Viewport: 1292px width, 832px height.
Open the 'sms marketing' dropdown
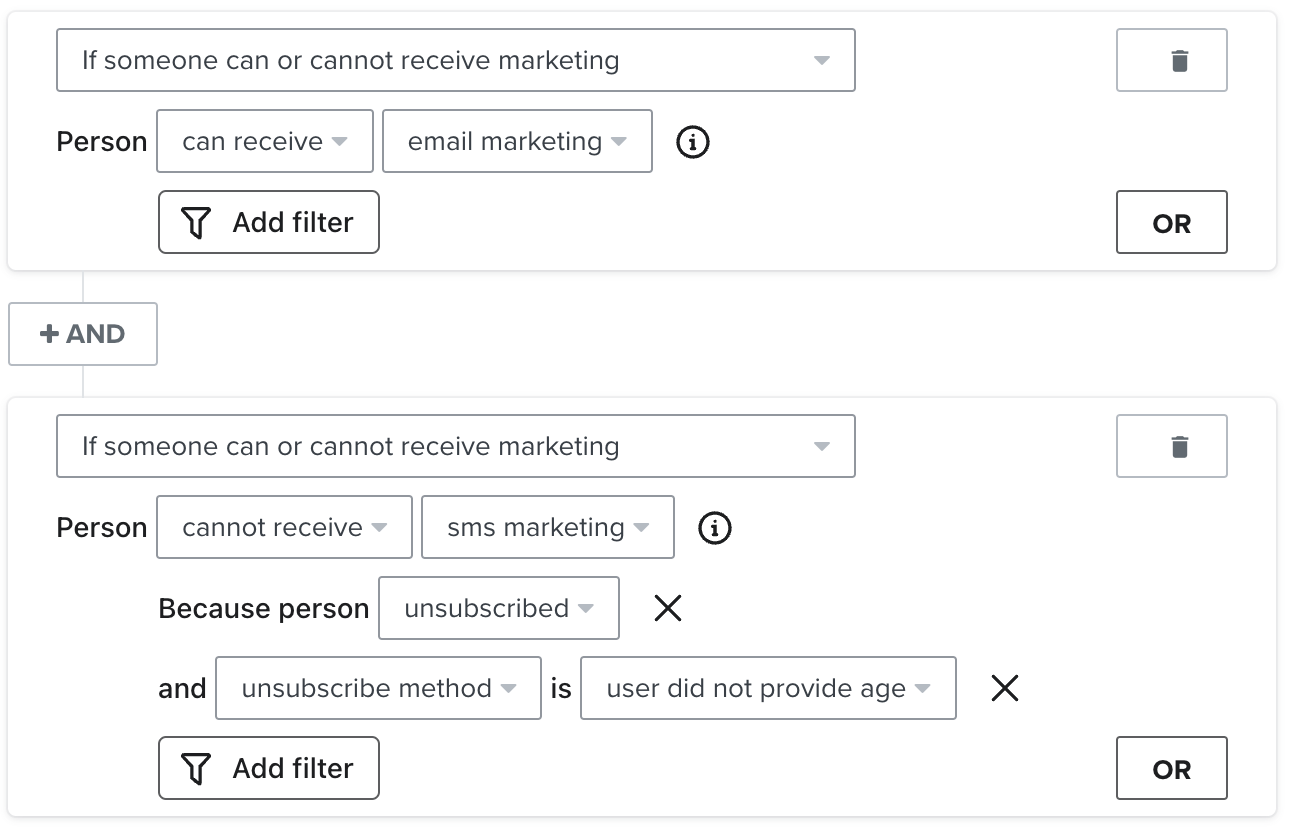pos(547,527)
